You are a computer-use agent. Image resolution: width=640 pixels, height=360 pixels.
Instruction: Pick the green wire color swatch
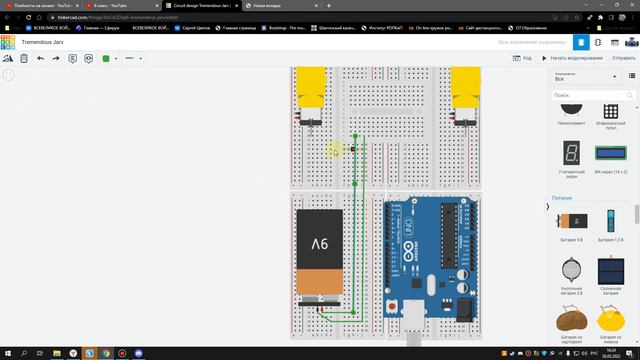[x=106, y=58]
